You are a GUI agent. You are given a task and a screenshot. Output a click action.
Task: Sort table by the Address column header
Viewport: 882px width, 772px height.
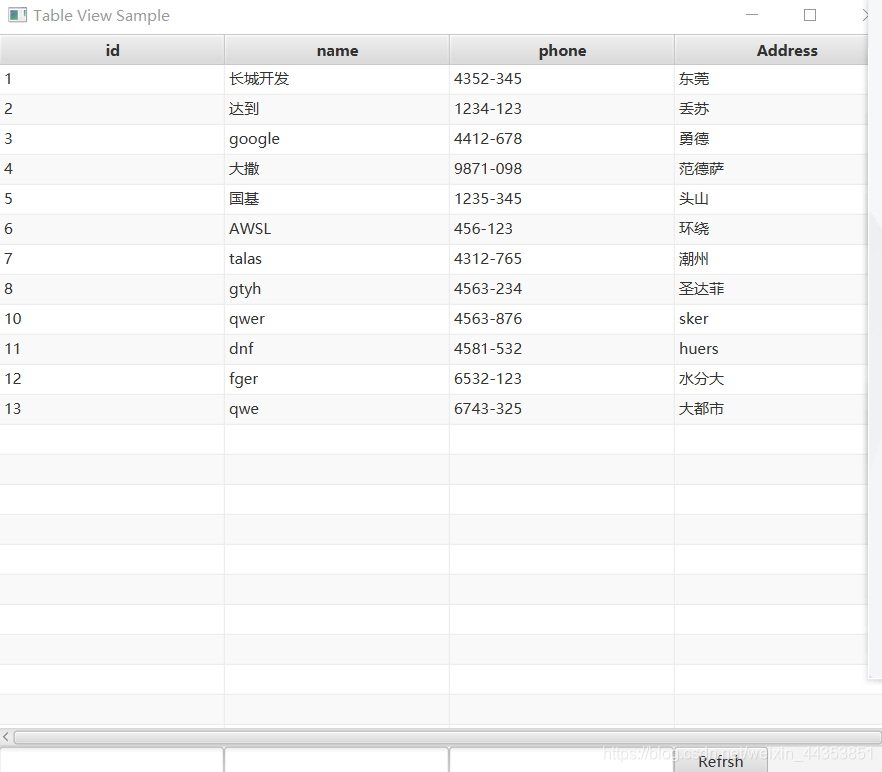786,50
